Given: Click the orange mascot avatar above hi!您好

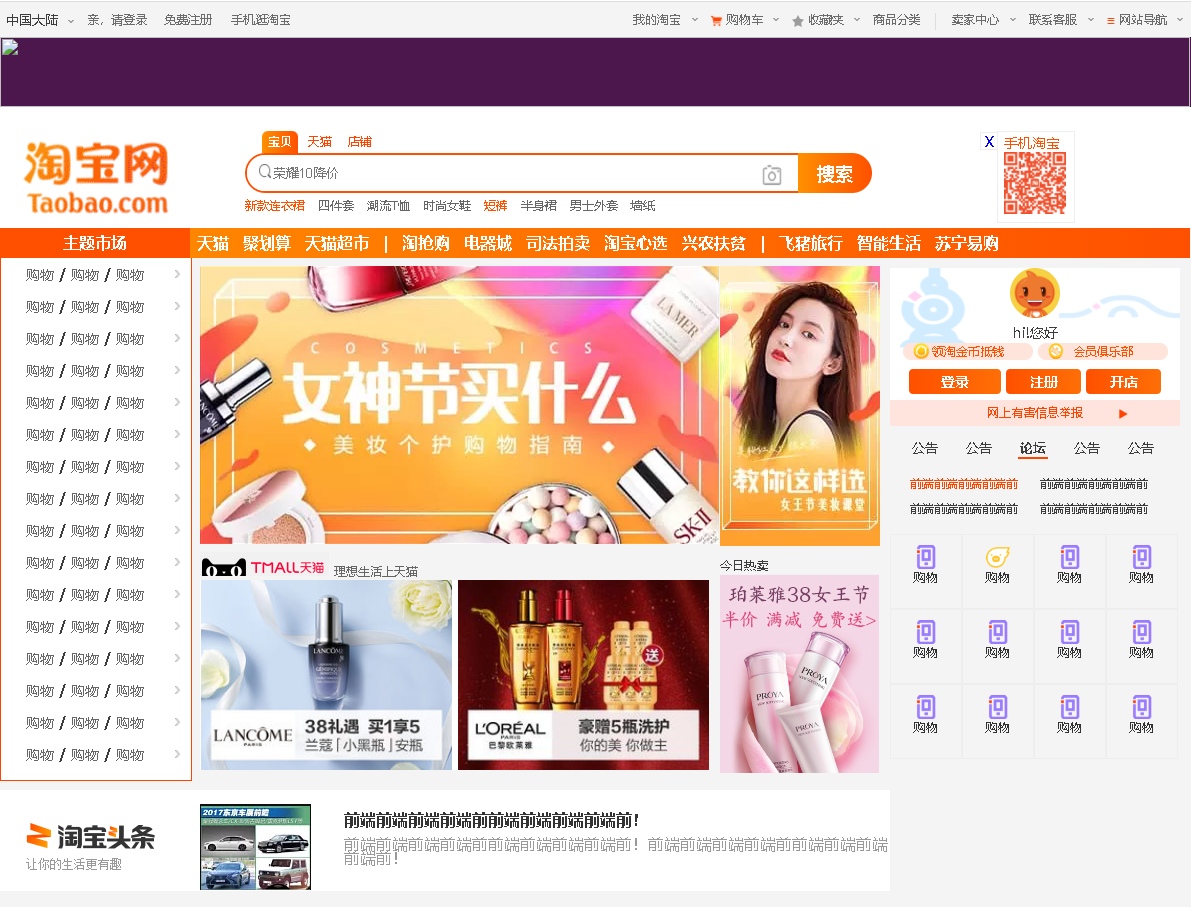Looking at the screenshot, I should [1035, 294].
